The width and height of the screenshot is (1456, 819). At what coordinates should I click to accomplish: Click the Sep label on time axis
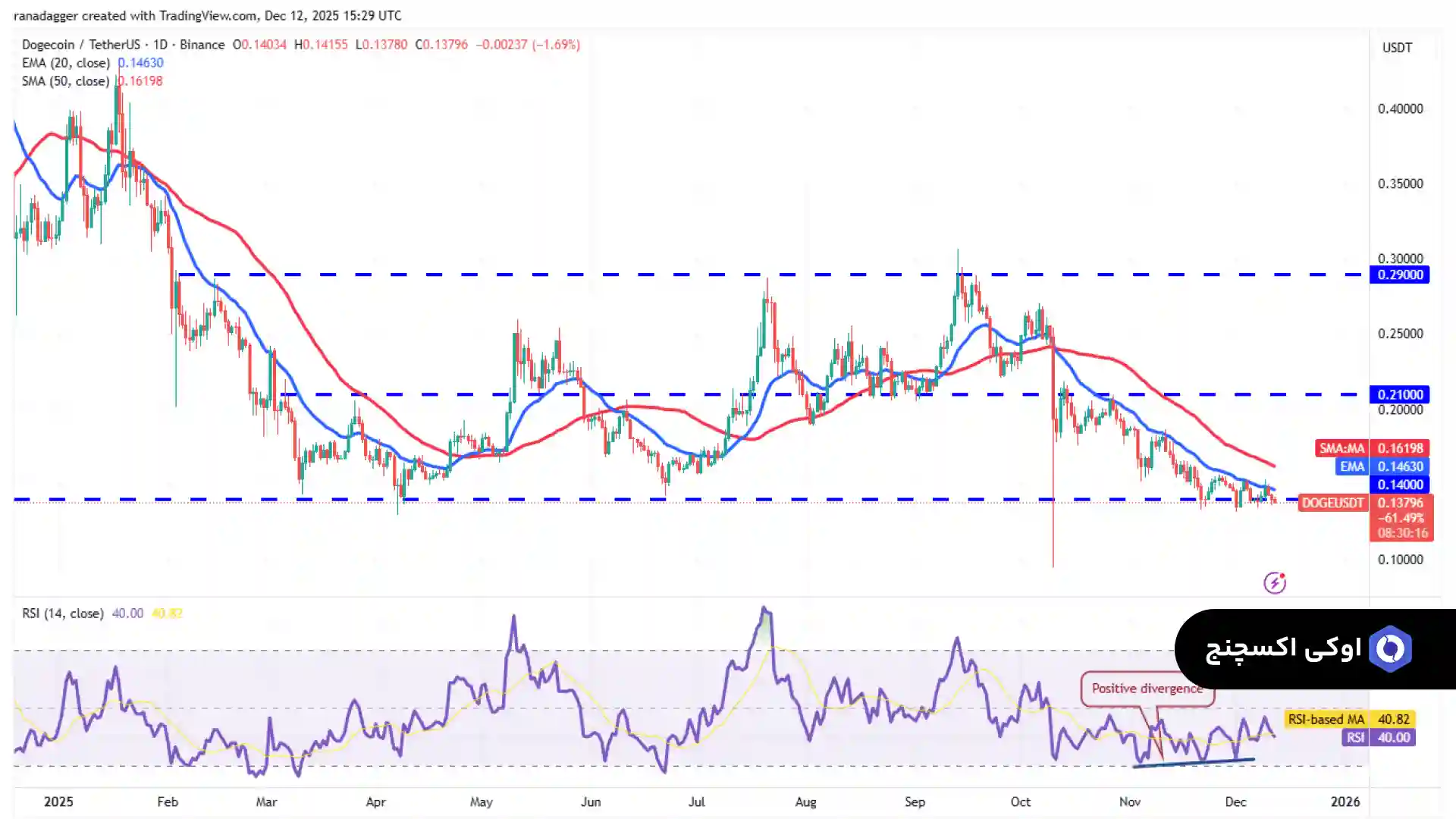[915, 802]
